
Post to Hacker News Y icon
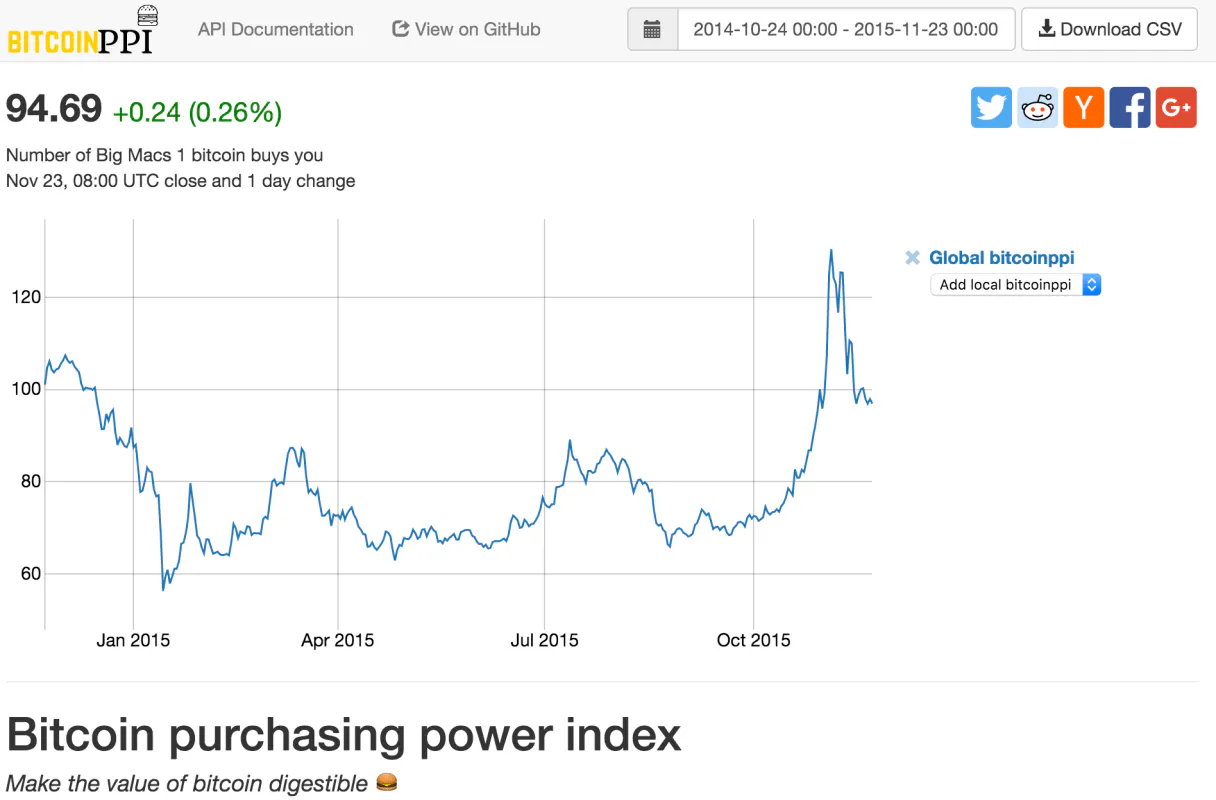point(1083,108)
